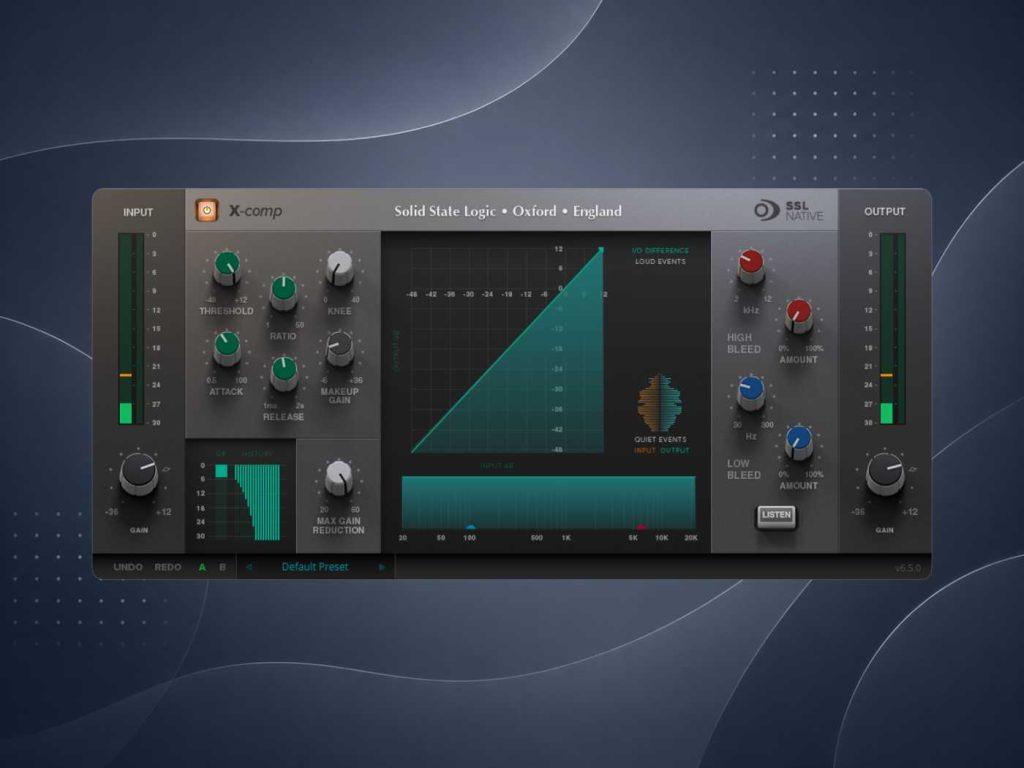Go to previous preset with left arrow

pos(249,567)
